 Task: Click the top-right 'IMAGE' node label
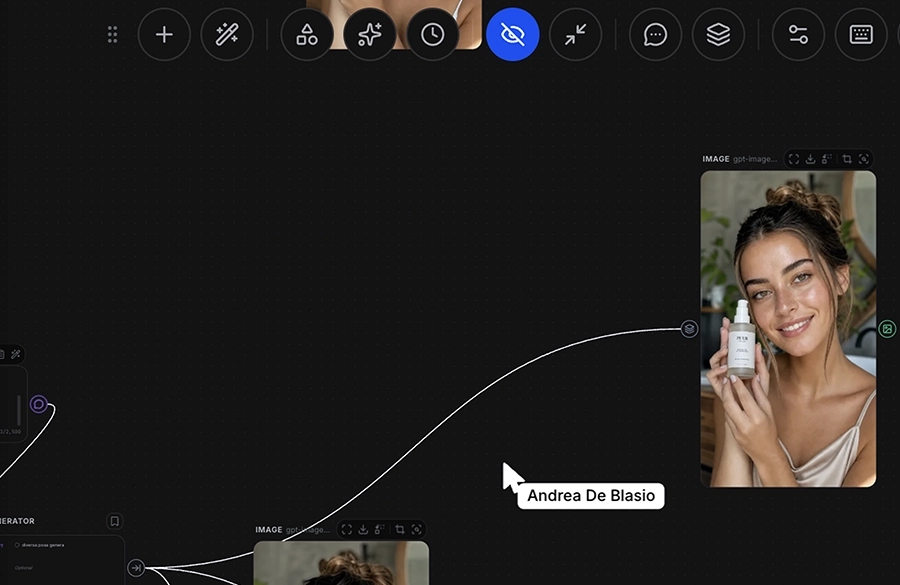click(x=716, y=159)
